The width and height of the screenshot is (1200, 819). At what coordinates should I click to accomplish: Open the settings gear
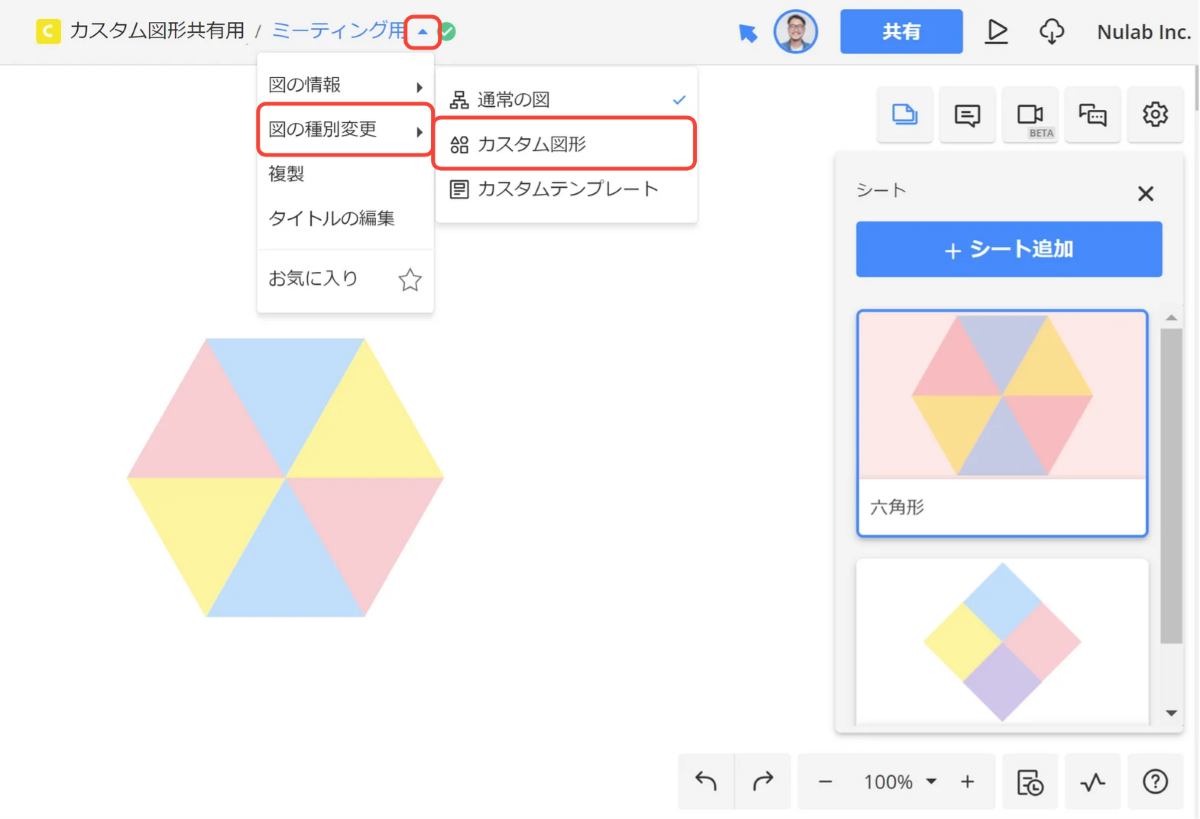[1155, 115]
